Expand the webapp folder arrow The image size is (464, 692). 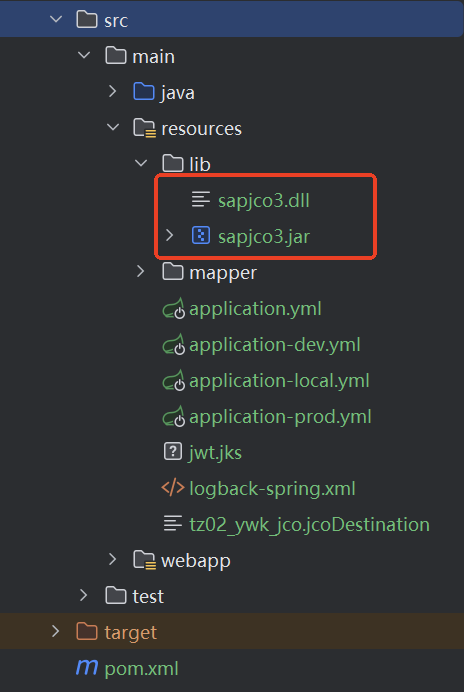113,559
